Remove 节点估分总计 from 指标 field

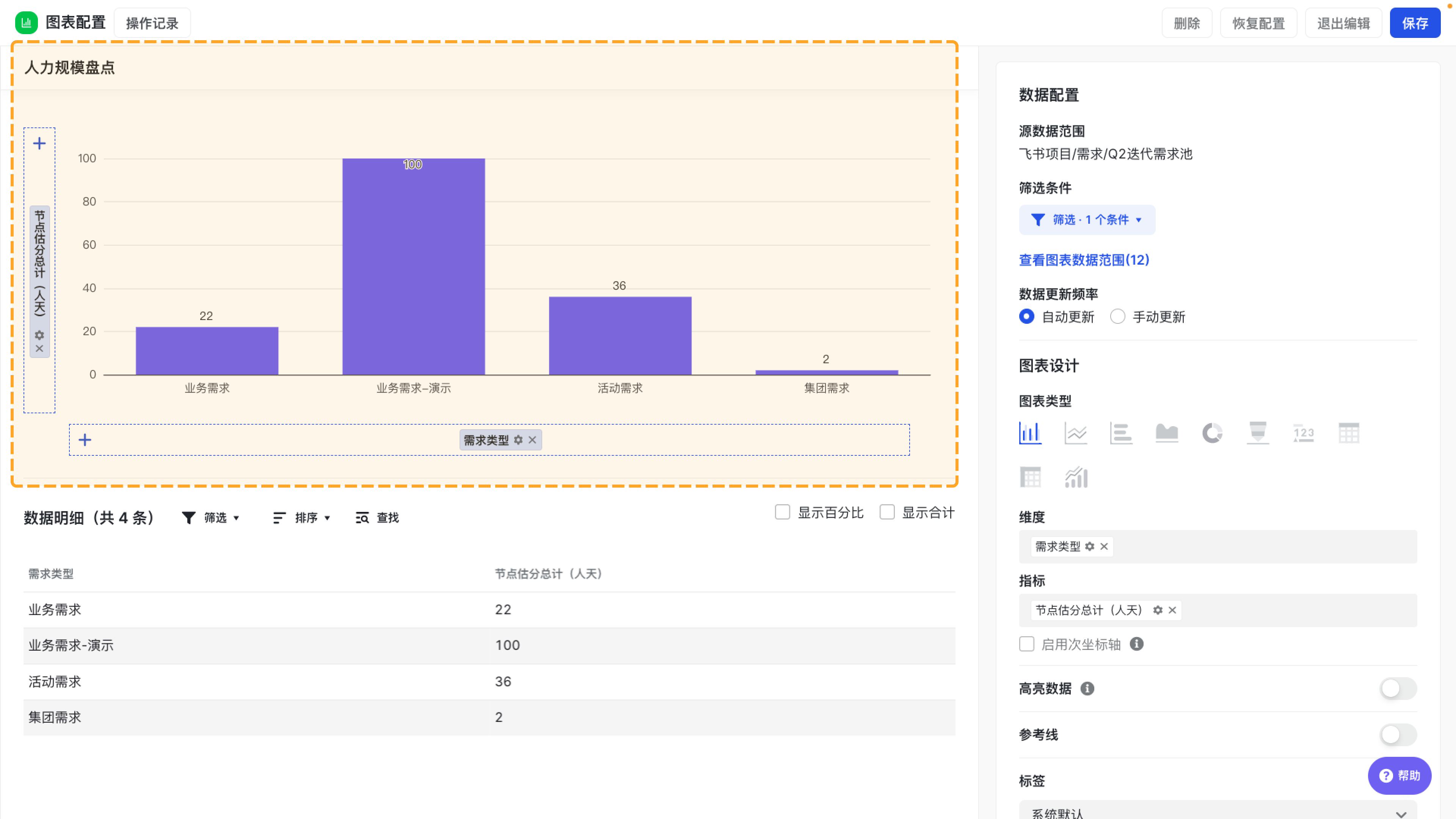(1172, 610)
